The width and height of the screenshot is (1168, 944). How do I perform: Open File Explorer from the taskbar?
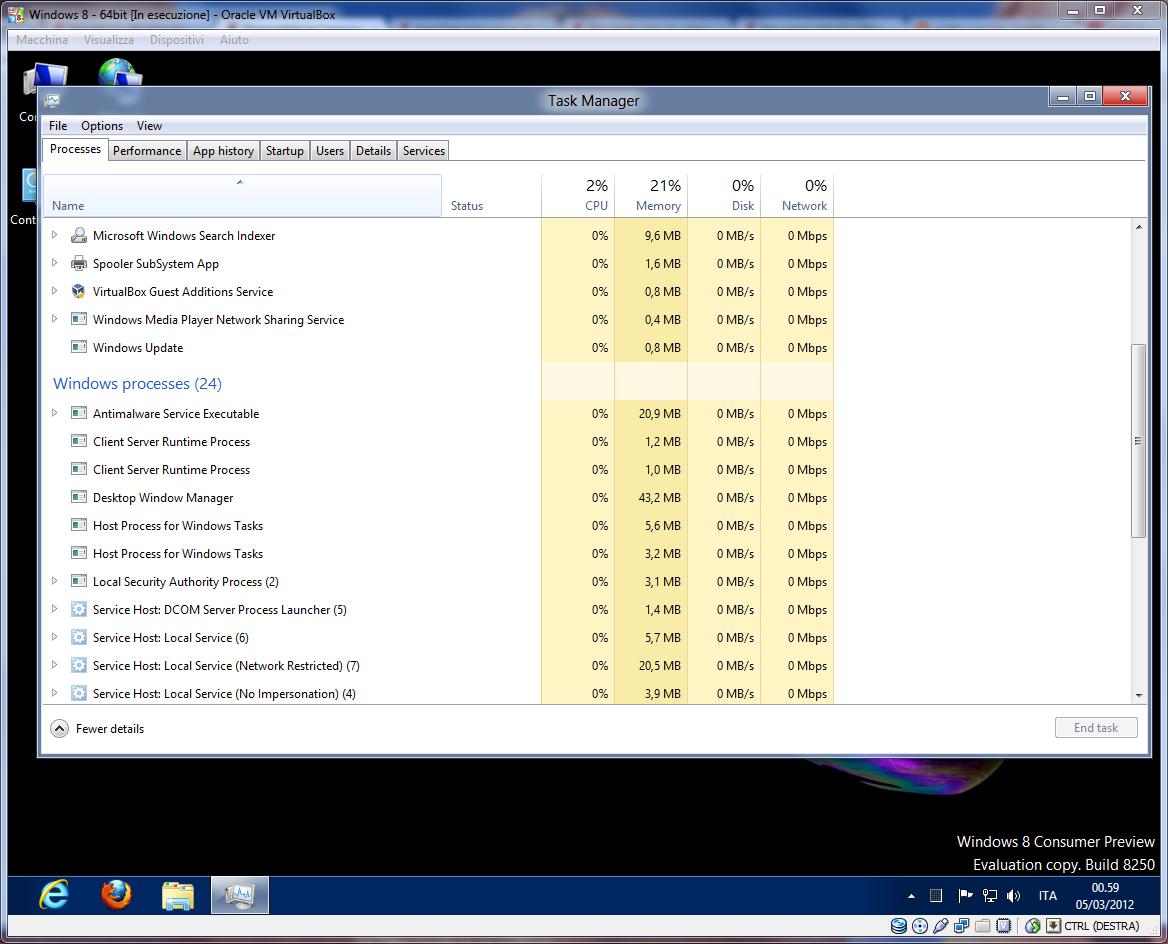pyautogui.click(x=178, y=895)
